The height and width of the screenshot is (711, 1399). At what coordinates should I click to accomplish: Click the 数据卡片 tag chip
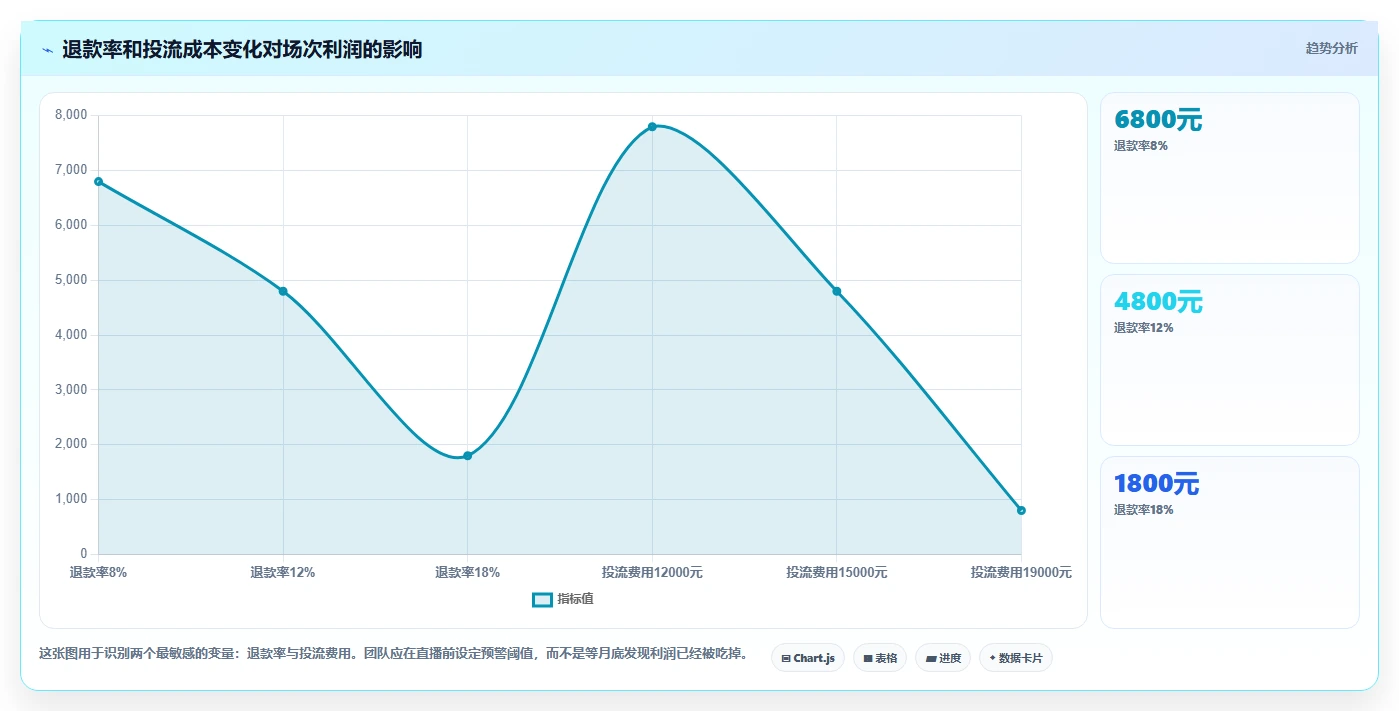pyautogui.click(x=1016, y=658)
